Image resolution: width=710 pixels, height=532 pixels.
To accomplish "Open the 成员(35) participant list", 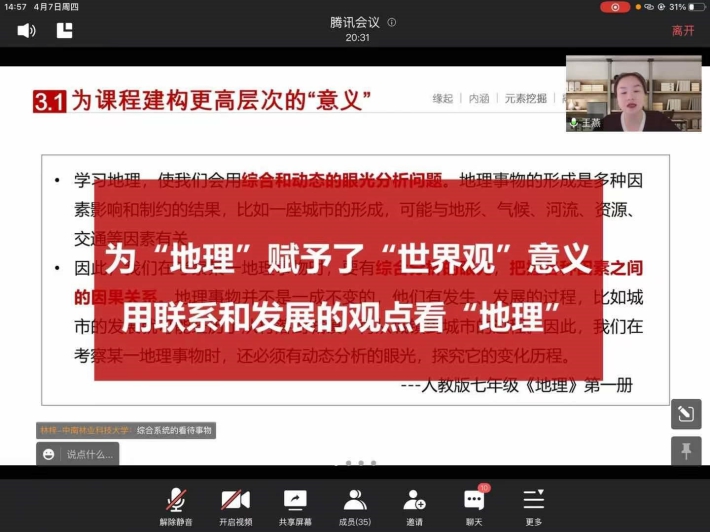I will [354, 506].
